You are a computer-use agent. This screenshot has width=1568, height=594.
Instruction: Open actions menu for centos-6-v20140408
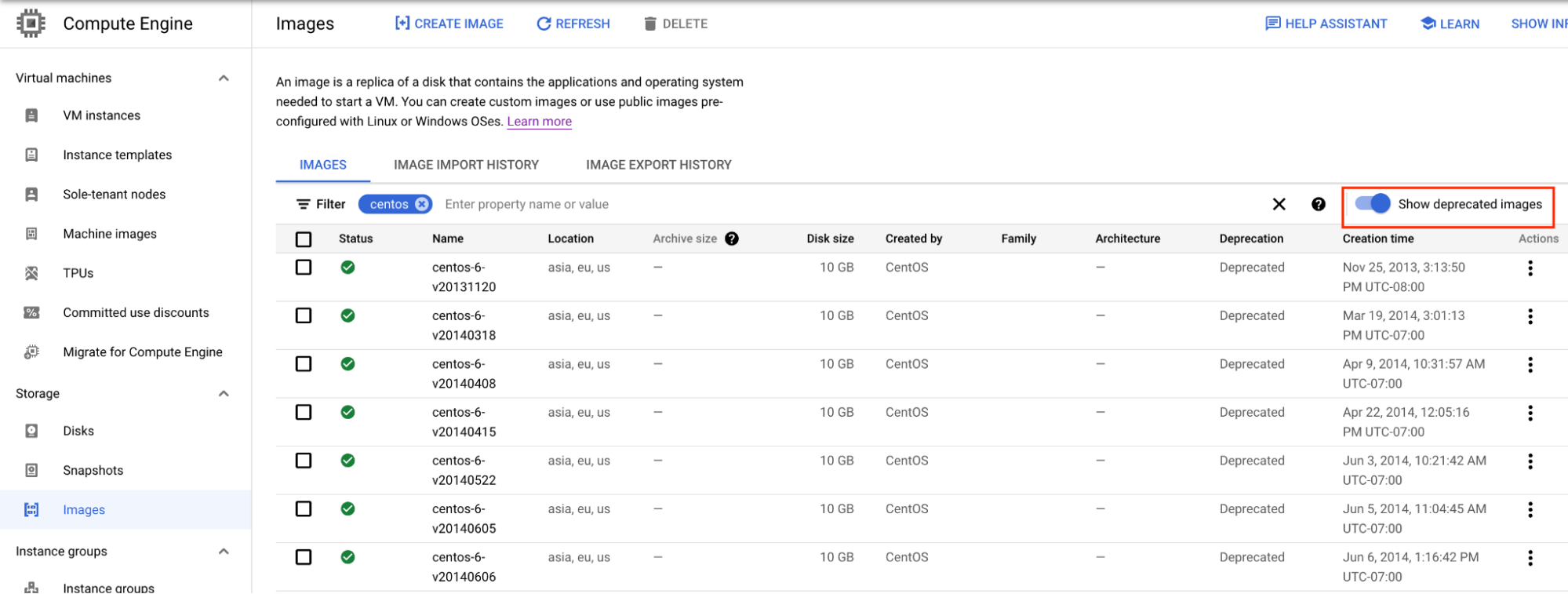pos(1530,365)
